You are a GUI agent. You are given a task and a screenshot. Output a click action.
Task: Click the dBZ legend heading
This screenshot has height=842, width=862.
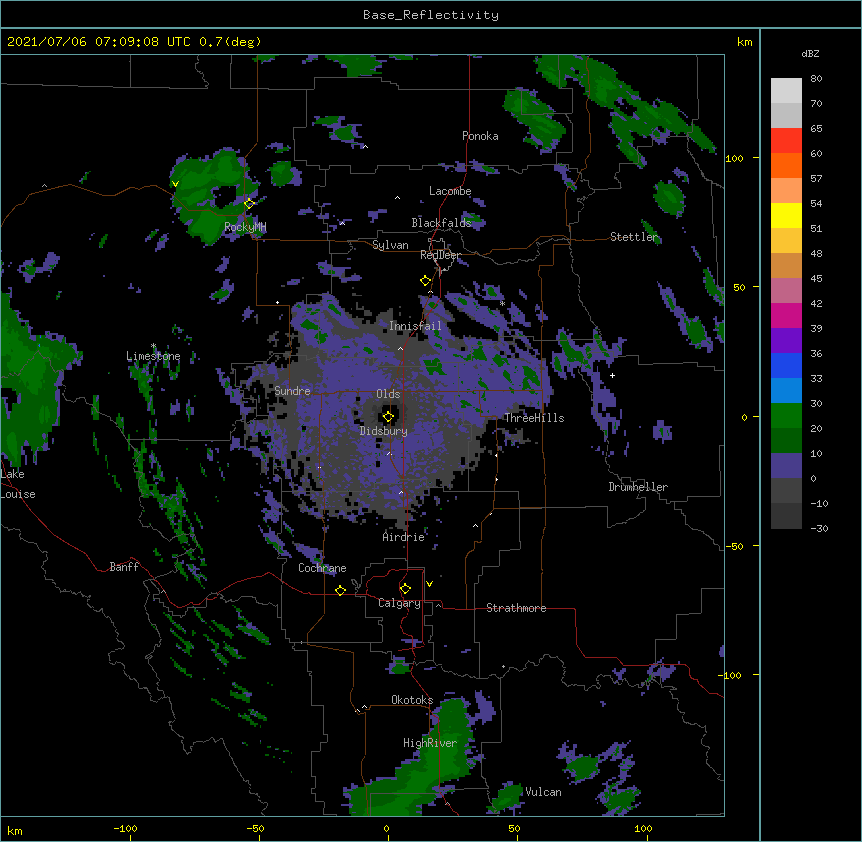click(x=810, y=54)
